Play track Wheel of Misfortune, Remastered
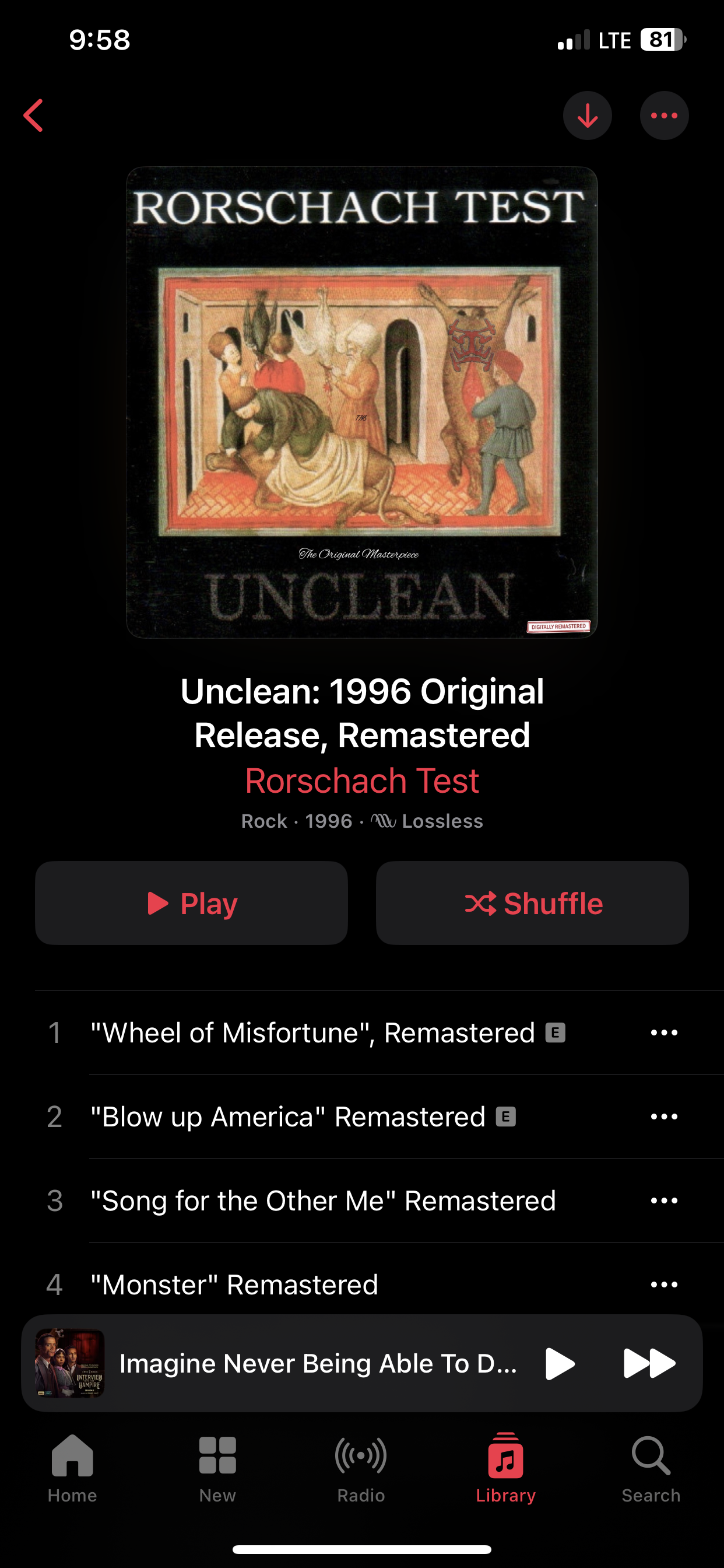Image resolution: width=724 pixels, height=1568 pixels. 312,1033
